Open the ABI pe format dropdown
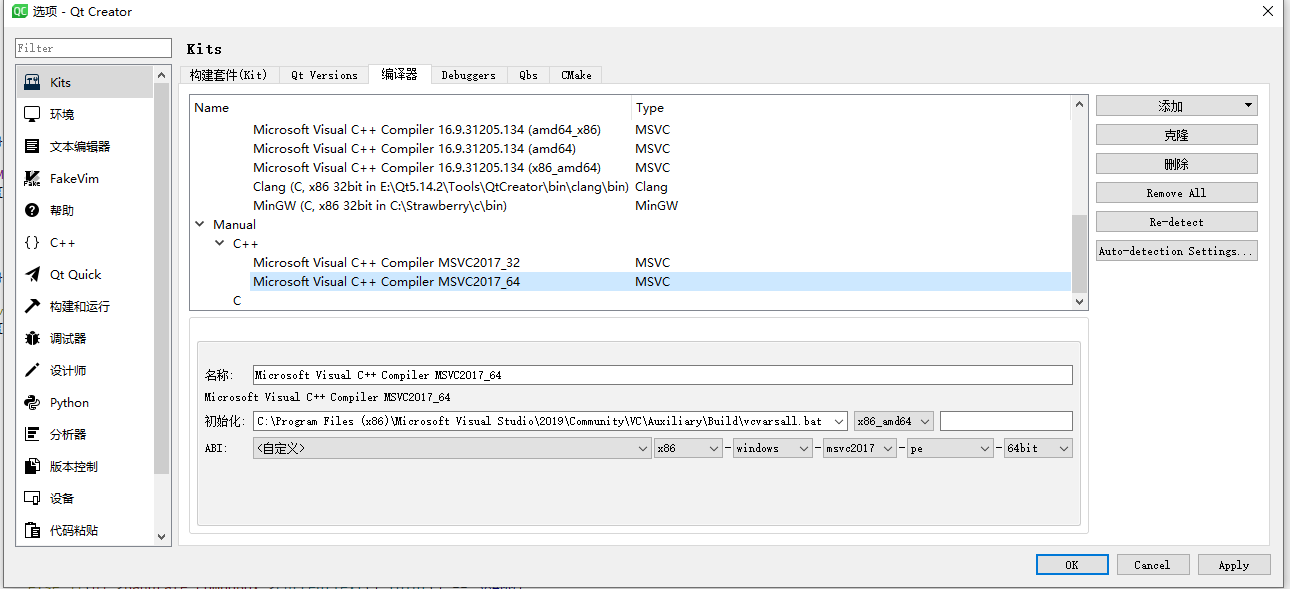This screenshot has height=589, width=1290. tap(950, 448)
